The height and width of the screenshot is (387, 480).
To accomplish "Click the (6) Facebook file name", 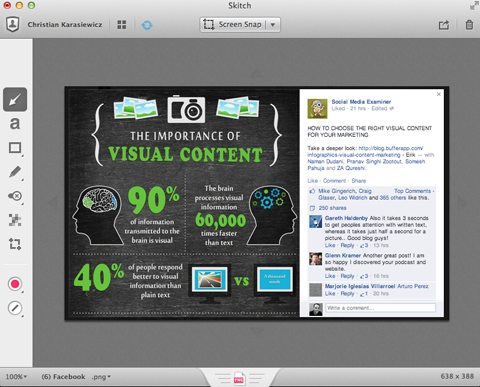I will point(63,377).
